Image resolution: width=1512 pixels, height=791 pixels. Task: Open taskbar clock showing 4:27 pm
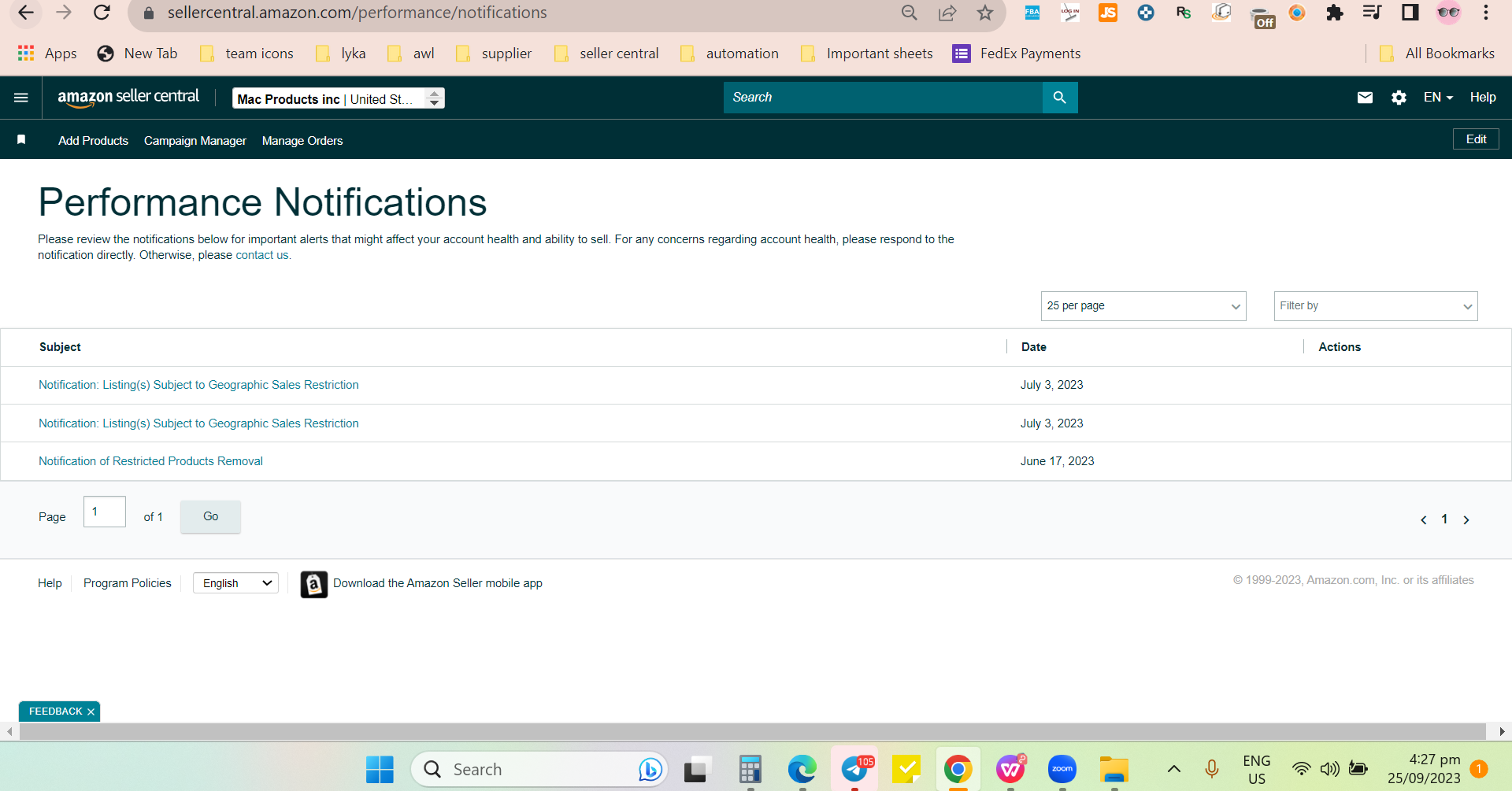click(1424, 769)
